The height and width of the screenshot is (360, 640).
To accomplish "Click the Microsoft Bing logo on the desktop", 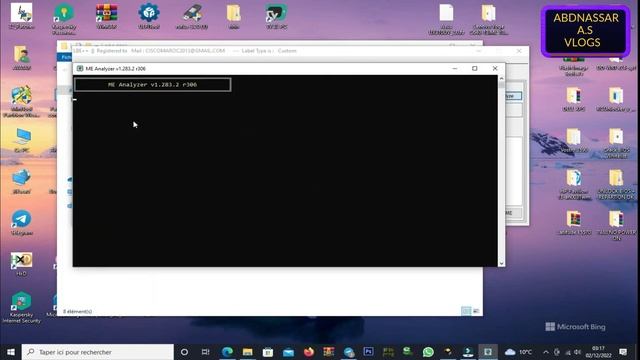I will point(575,327).
